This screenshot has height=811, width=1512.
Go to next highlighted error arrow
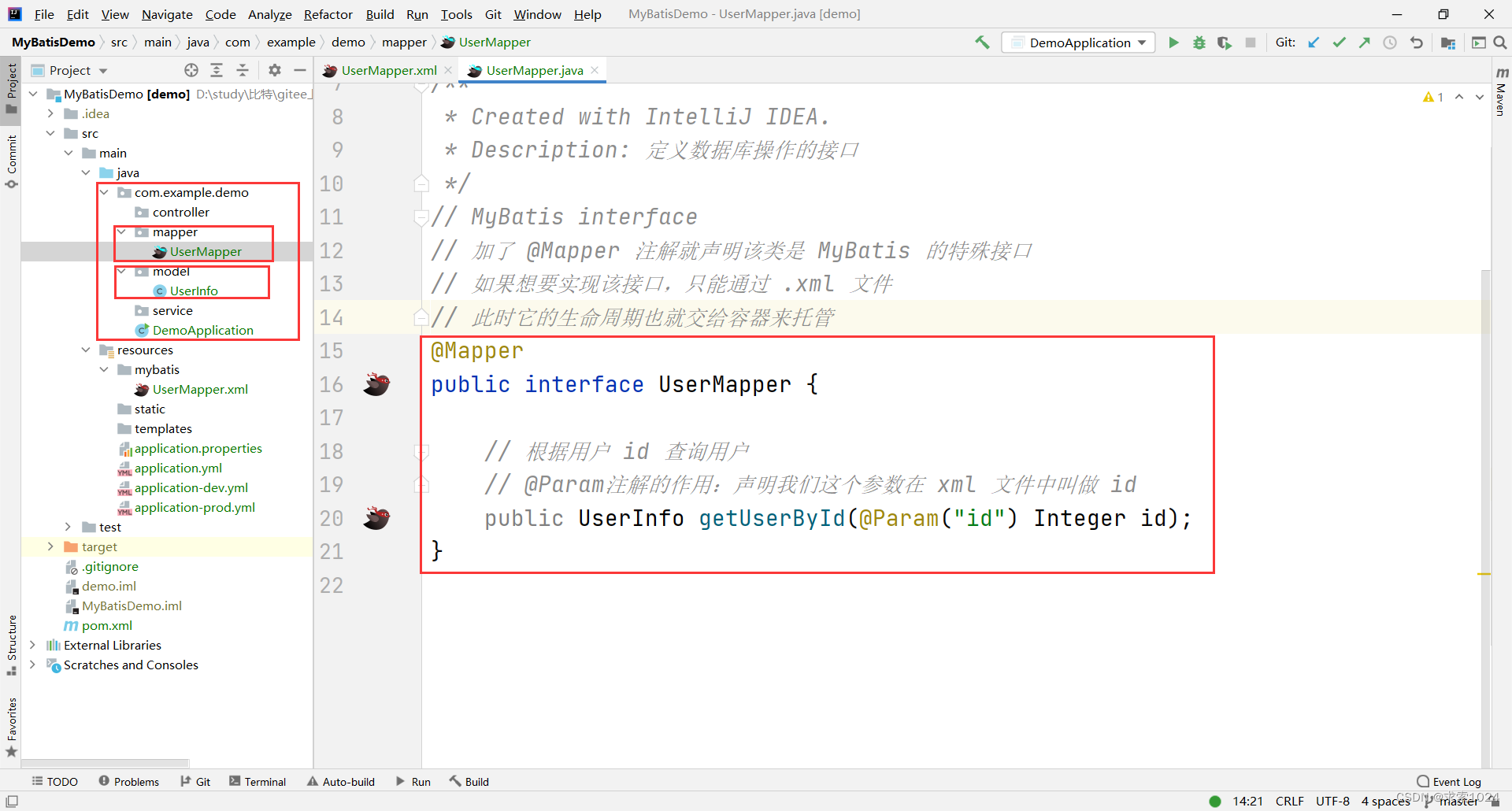(1480, 97)
